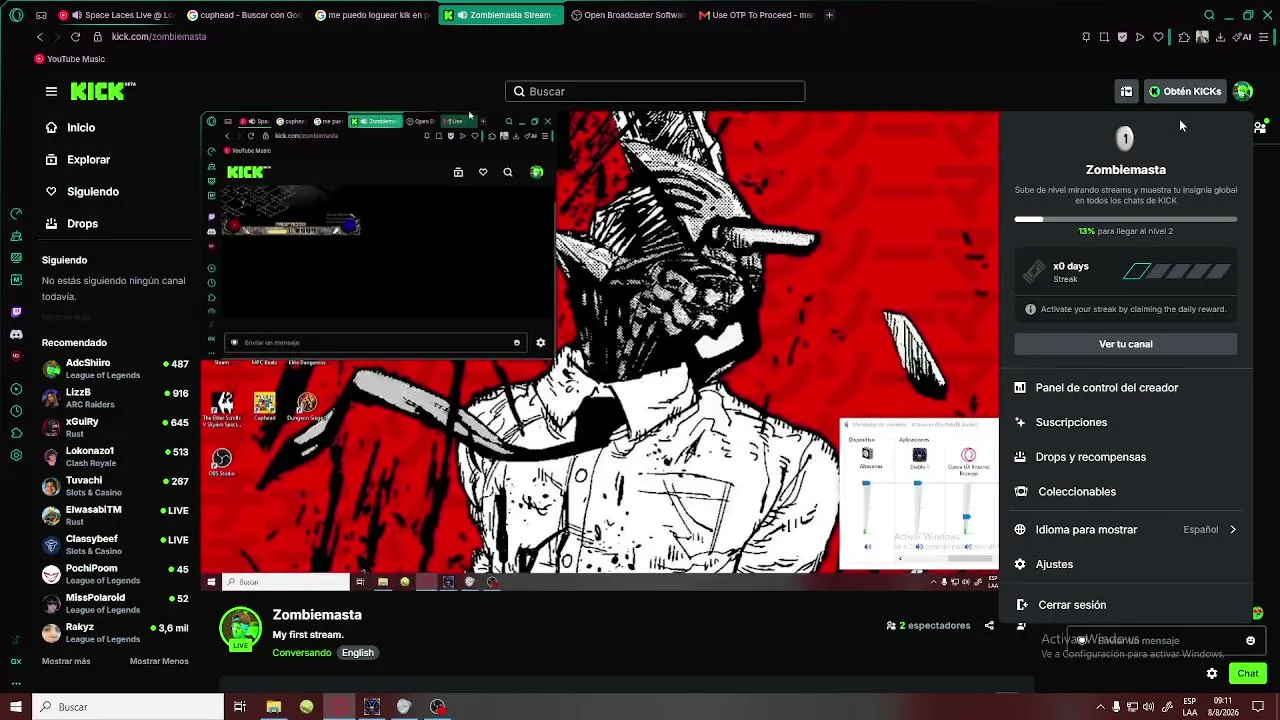Screen dimensions: 1280x720
Task: Switch to Space Laces Live tab
Action: pyautogui.click(x=119, y=15)
